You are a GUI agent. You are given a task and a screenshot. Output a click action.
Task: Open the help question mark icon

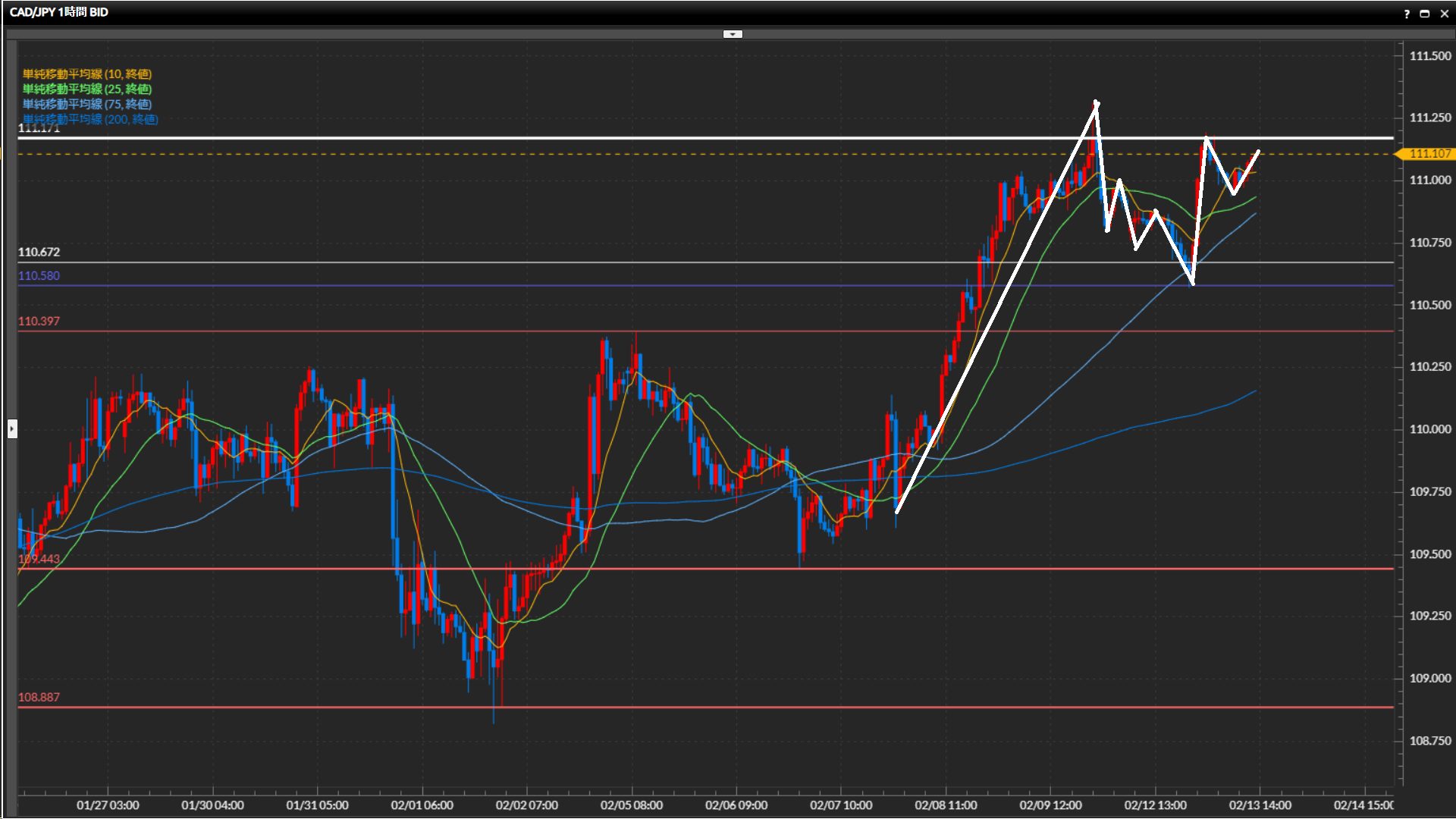tap(1407, 14)
